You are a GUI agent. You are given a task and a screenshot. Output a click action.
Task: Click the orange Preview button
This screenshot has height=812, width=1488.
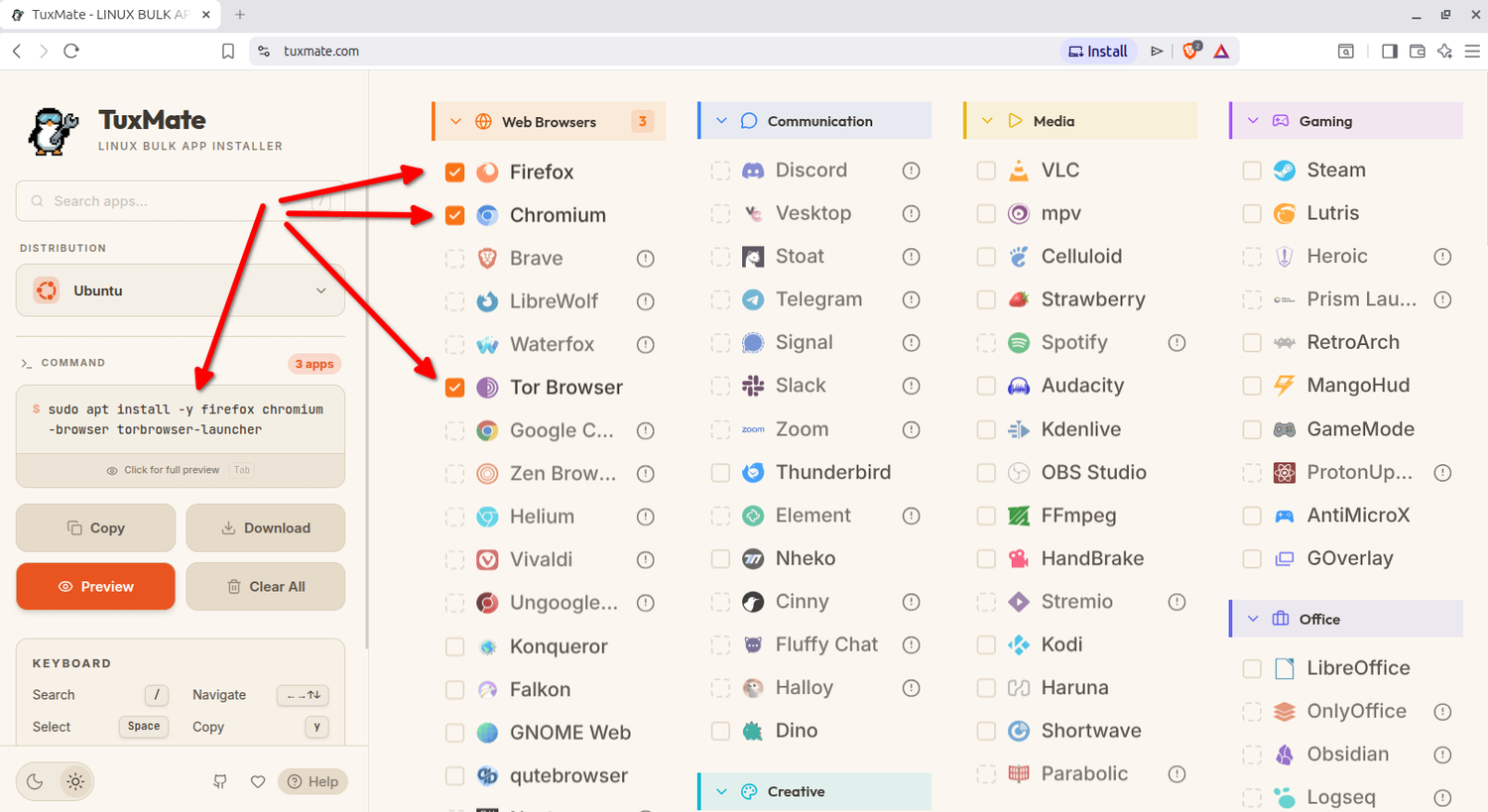[x=95, y=586]
